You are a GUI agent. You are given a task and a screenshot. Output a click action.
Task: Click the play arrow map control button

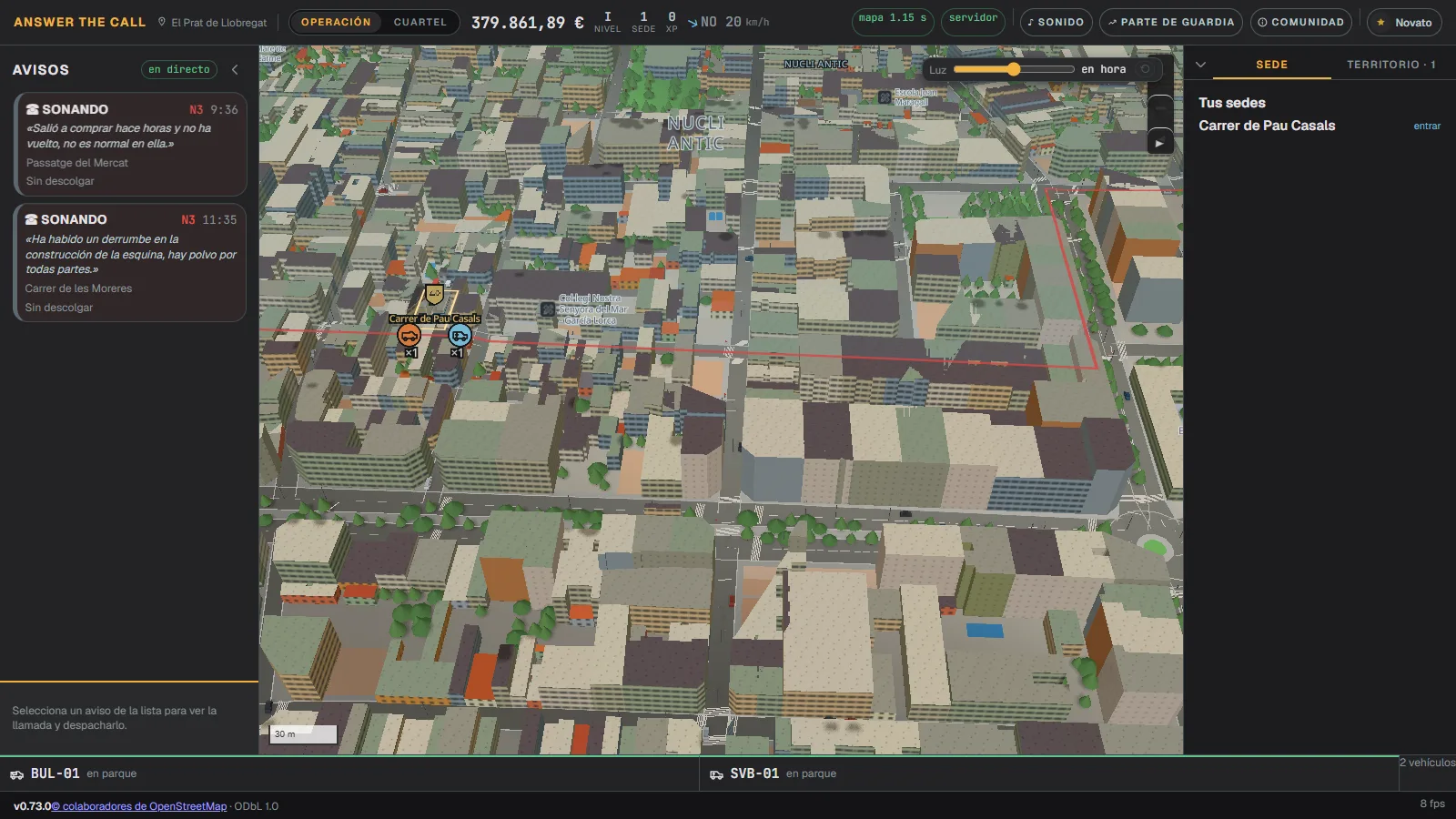(x=1159, y=143)
